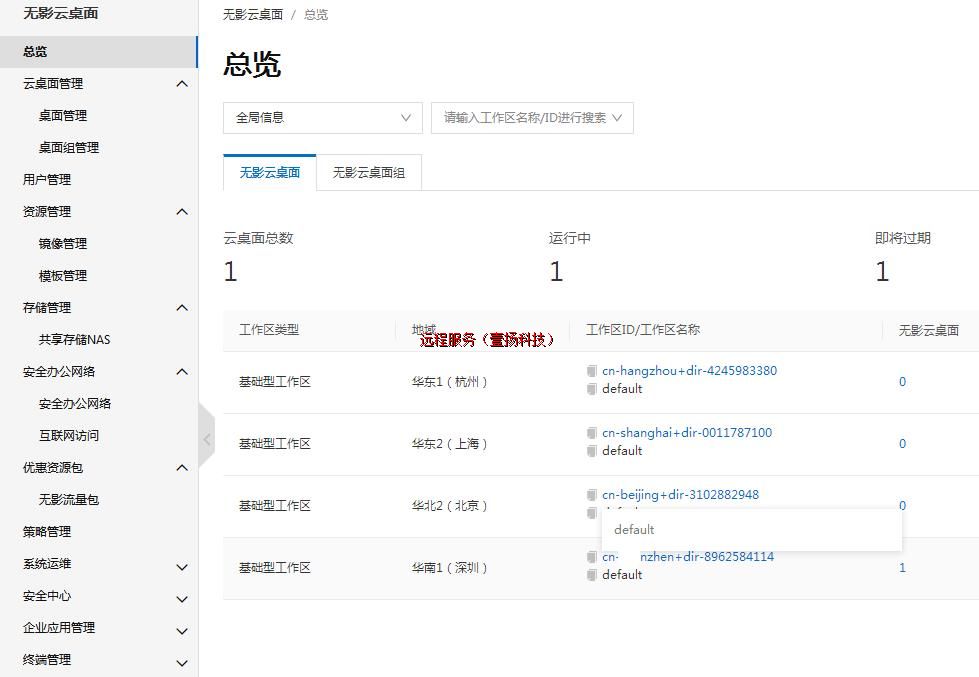Go to 用户管理 in the sidebar
Screen dimensions: 979x677
click(47, 180)
